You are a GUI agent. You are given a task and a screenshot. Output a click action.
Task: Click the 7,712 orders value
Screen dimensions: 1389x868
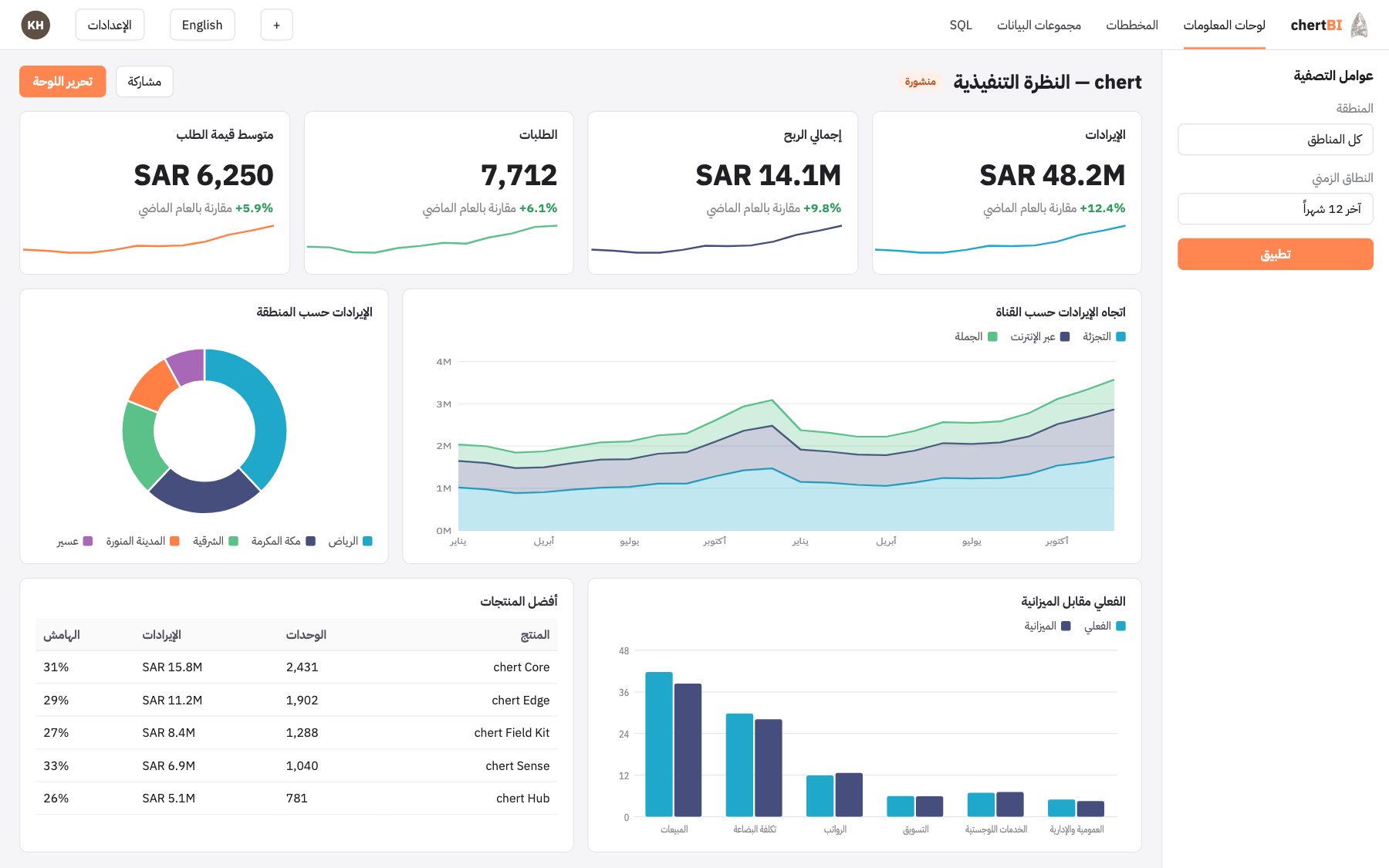519,176
